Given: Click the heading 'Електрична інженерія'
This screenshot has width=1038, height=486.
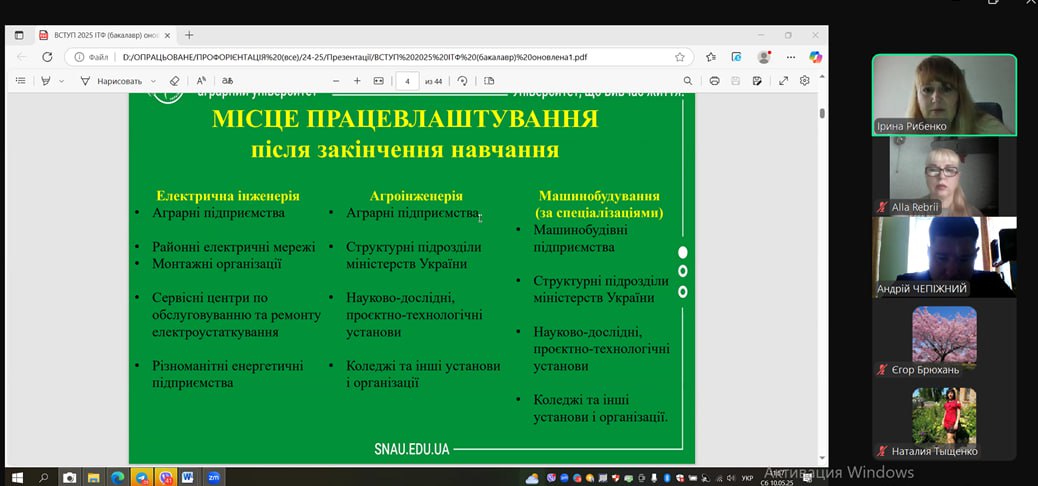Looking at the screenshot, I should (228, 196).
